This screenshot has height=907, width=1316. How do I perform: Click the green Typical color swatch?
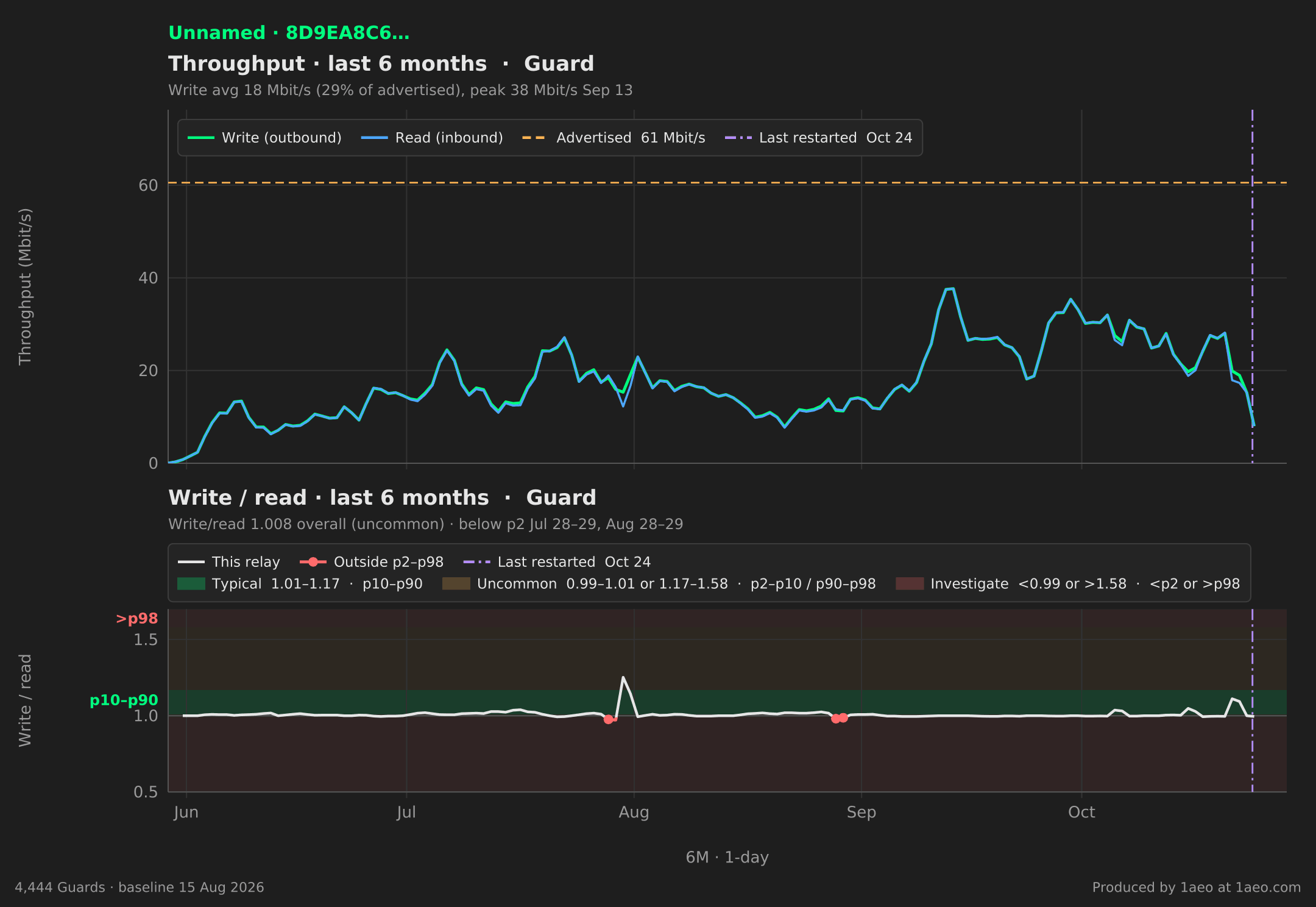click(191, 584)
